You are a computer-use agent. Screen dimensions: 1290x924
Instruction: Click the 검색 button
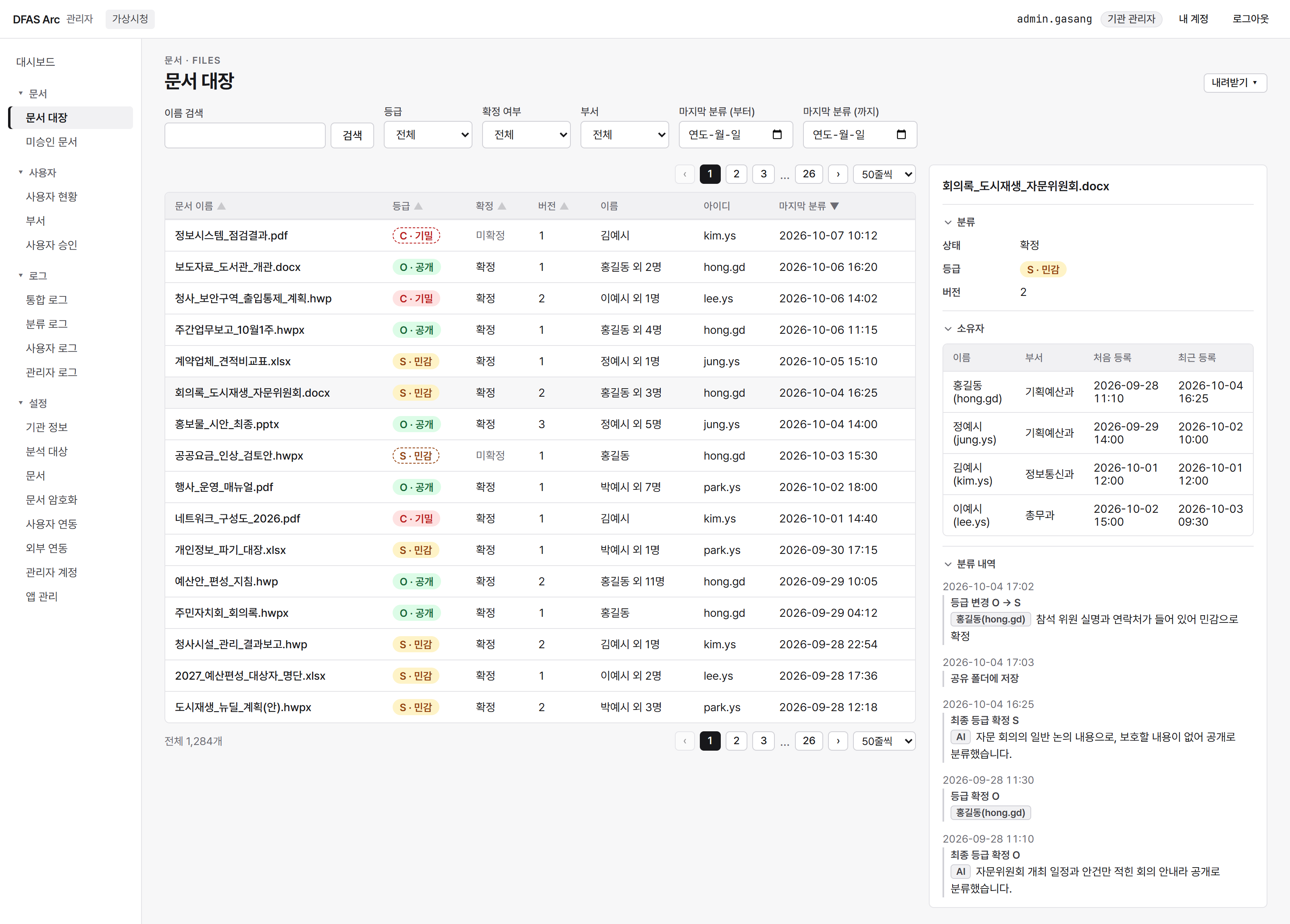point(352,135)
